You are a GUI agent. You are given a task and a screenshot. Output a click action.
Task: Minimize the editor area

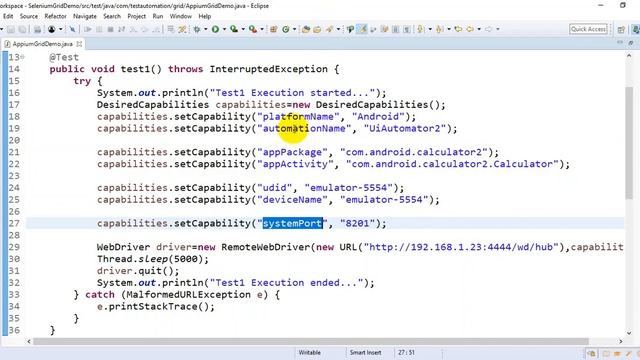620,43
